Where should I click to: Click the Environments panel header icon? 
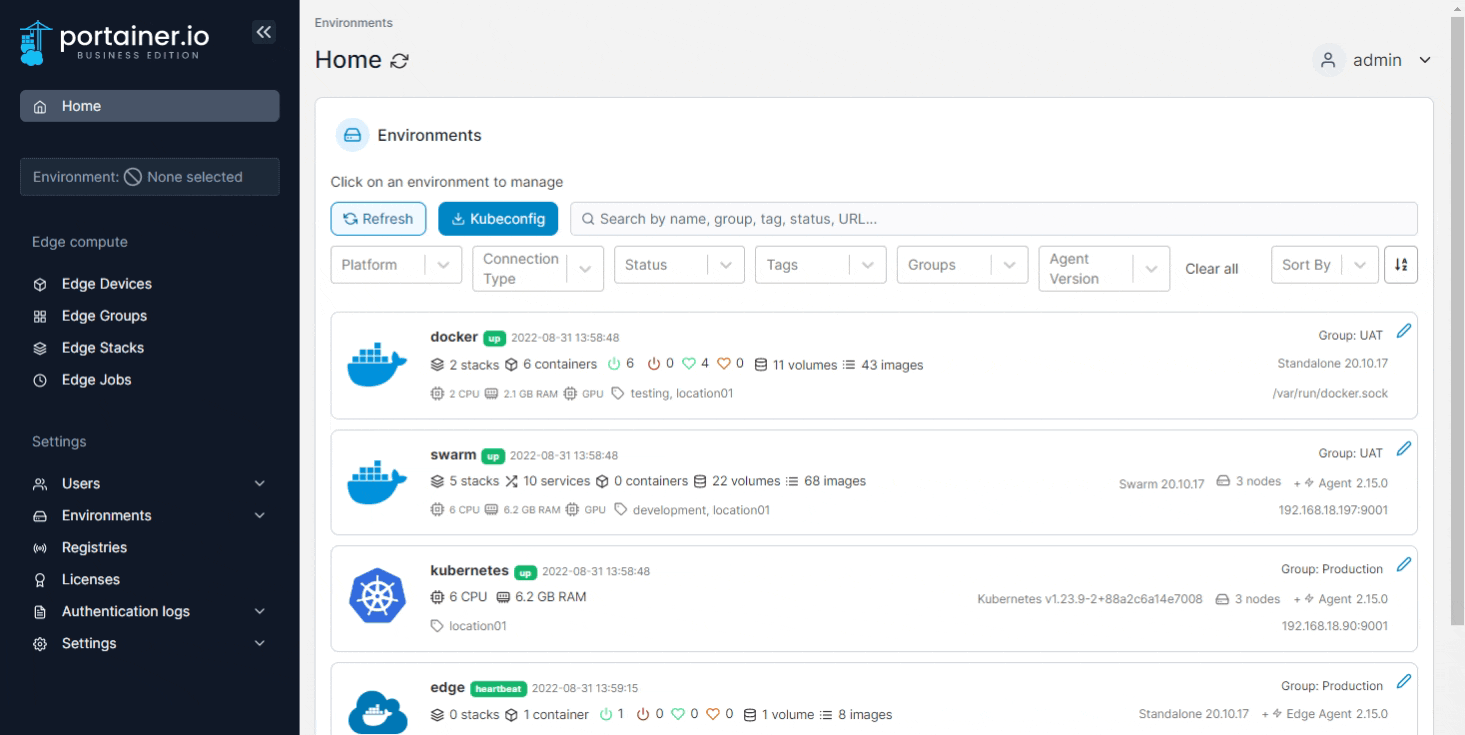point(352,135)
